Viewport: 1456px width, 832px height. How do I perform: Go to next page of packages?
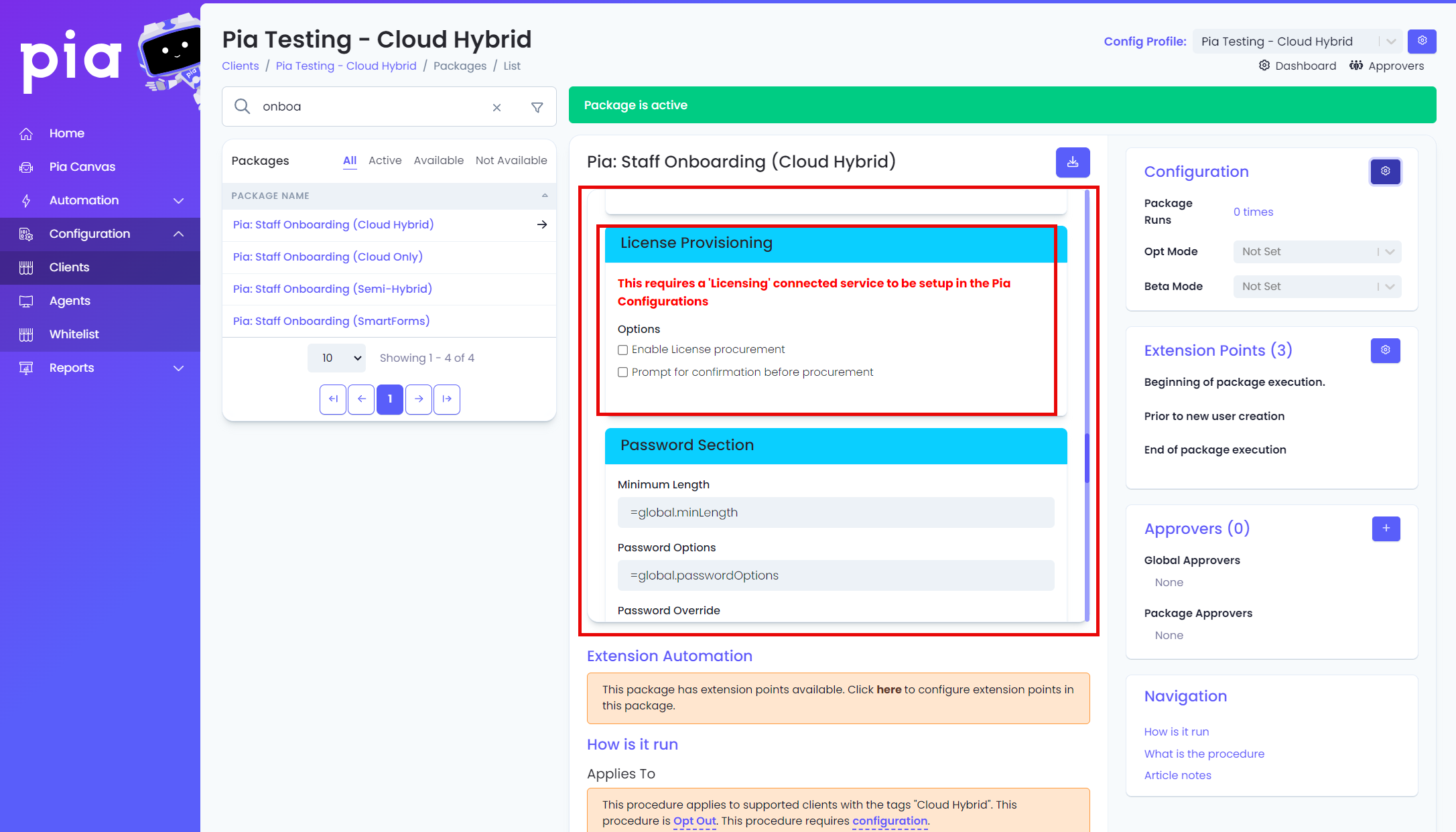(419, 399)
